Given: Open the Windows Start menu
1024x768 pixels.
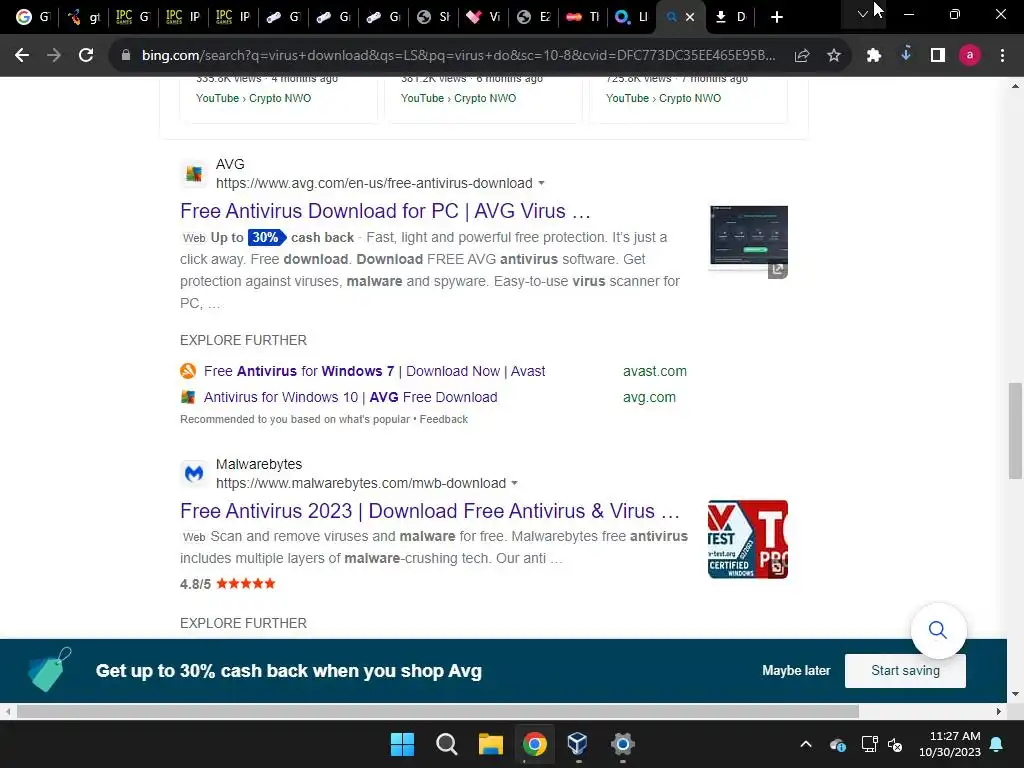Looking at the screenshot, I should pos(402,744).
